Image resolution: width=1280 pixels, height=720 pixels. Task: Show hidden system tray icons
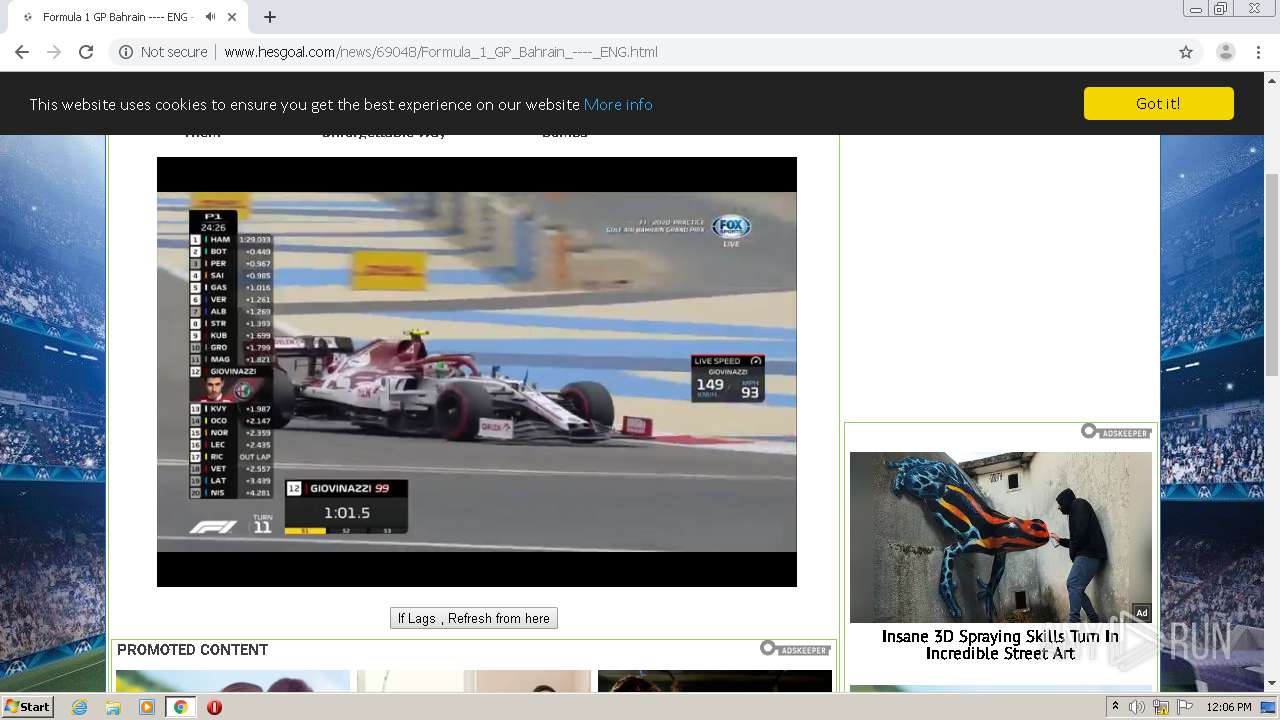pyautogui.click(x=1115, y=707)
